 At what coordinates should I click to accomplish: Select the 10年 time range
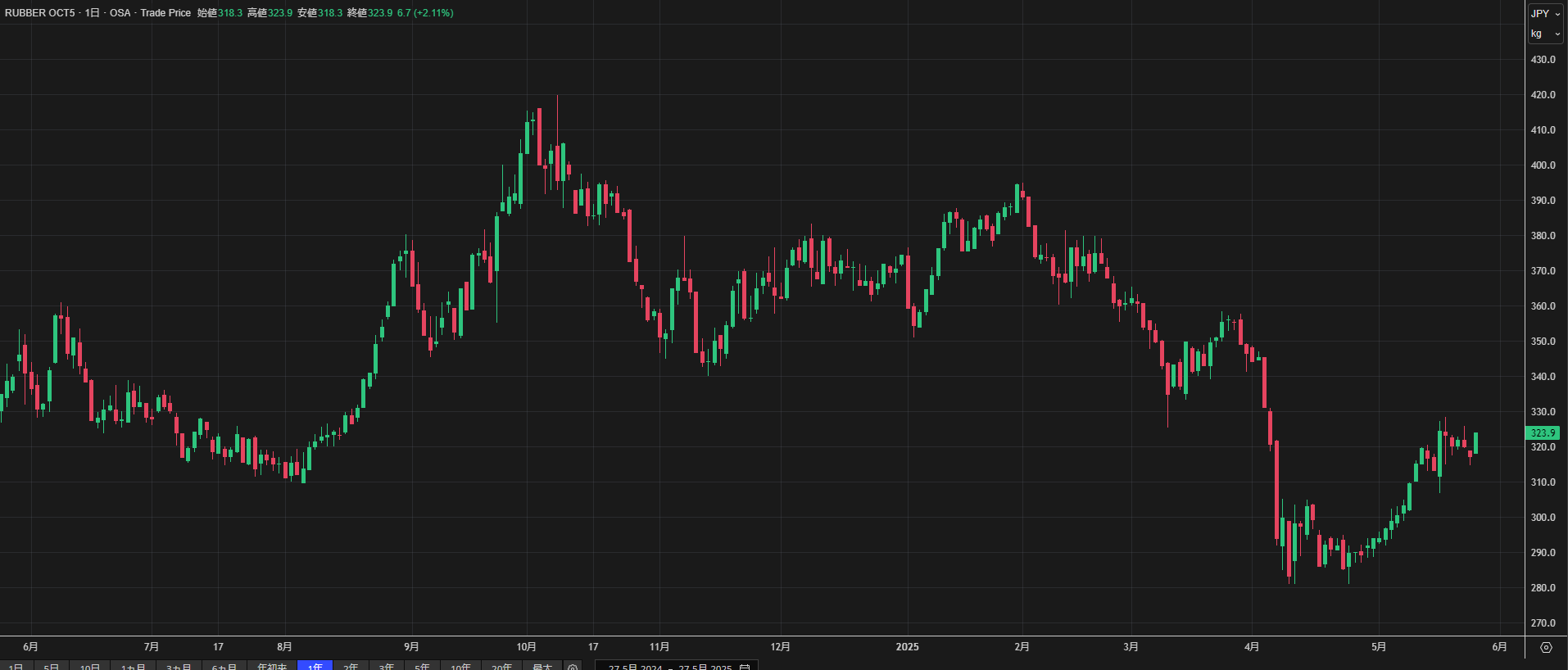[460, 667]
